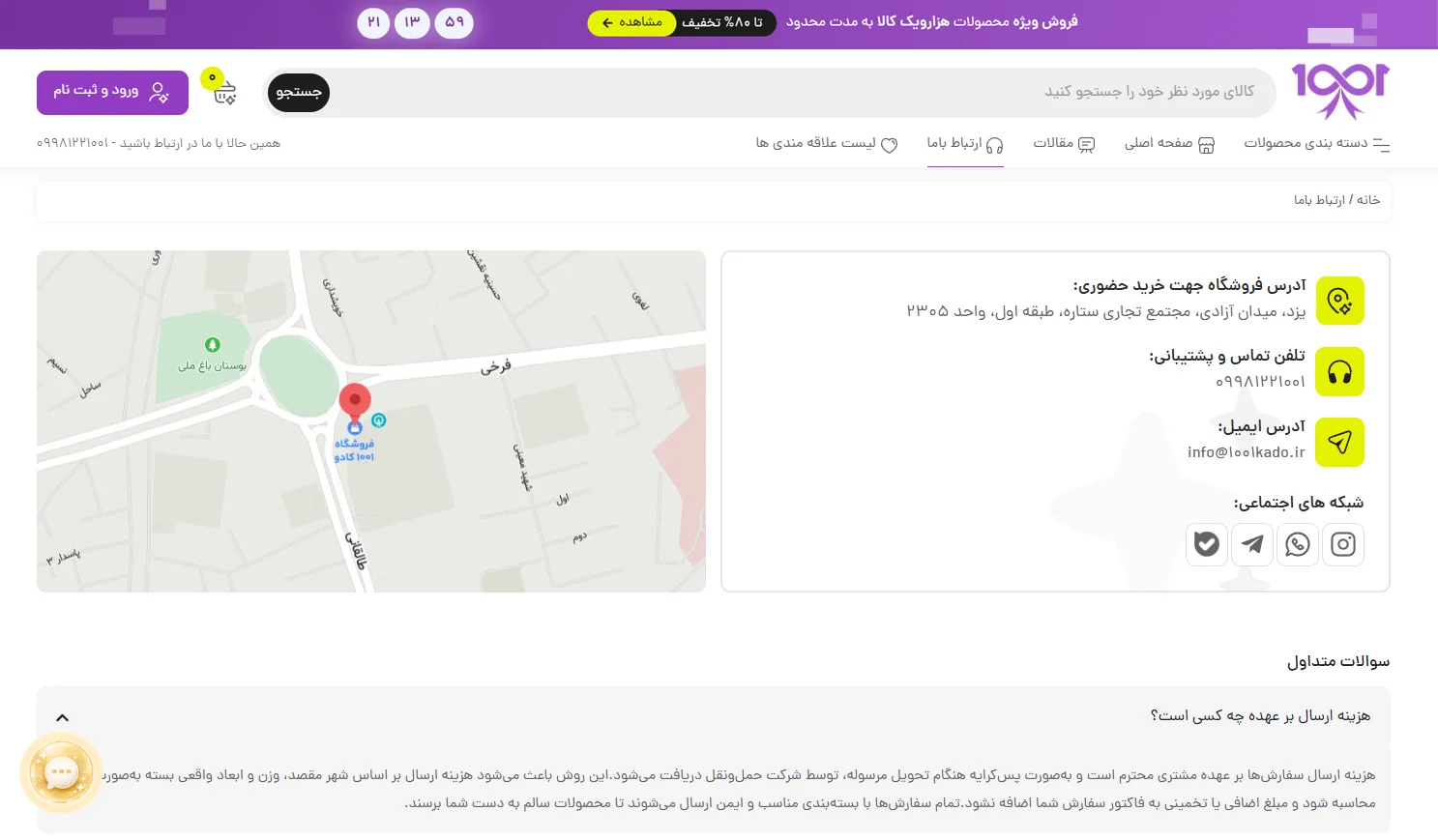Click the yellow headphone support icon
Image resolution: width=1438 pixels, height=840 pixels.
(x=1339, y=371)
